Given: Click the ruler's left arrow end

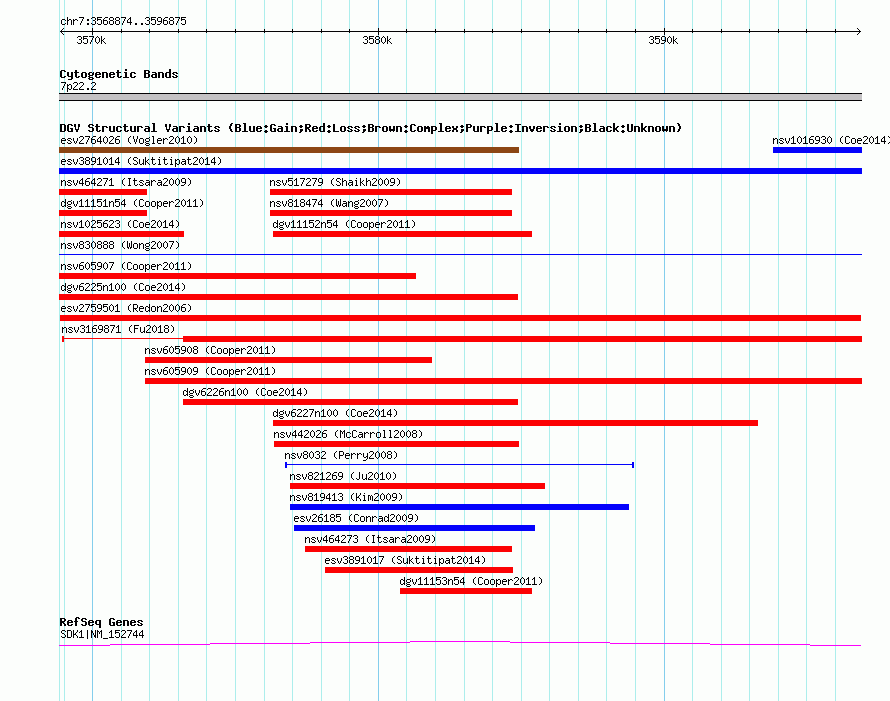Looking at the screenshot, I should pyautogui.click(x=62, y=31).
